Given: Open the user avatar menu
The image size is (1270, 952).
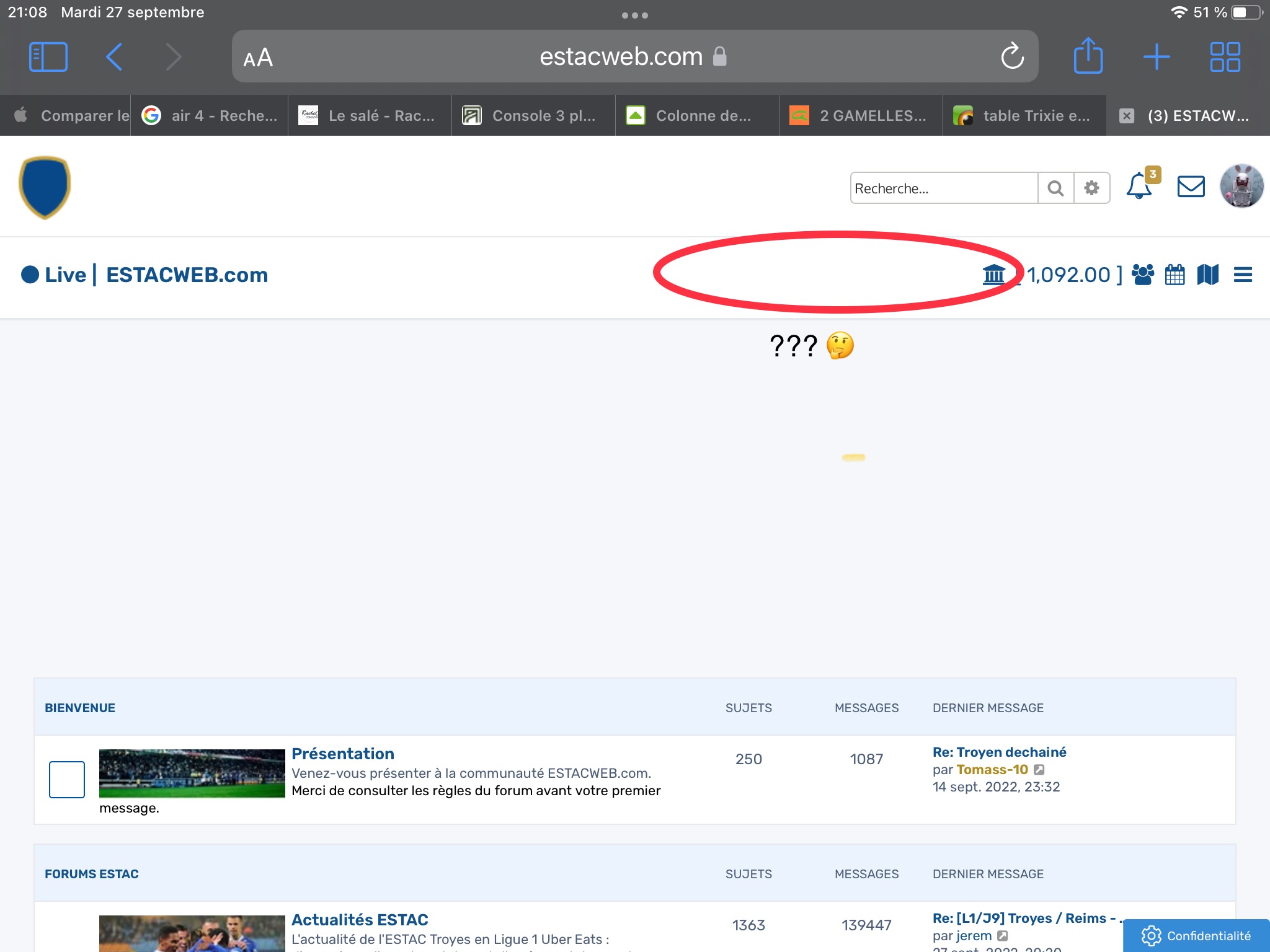Looking at the screenshot, I should [x=1241, y=186].
